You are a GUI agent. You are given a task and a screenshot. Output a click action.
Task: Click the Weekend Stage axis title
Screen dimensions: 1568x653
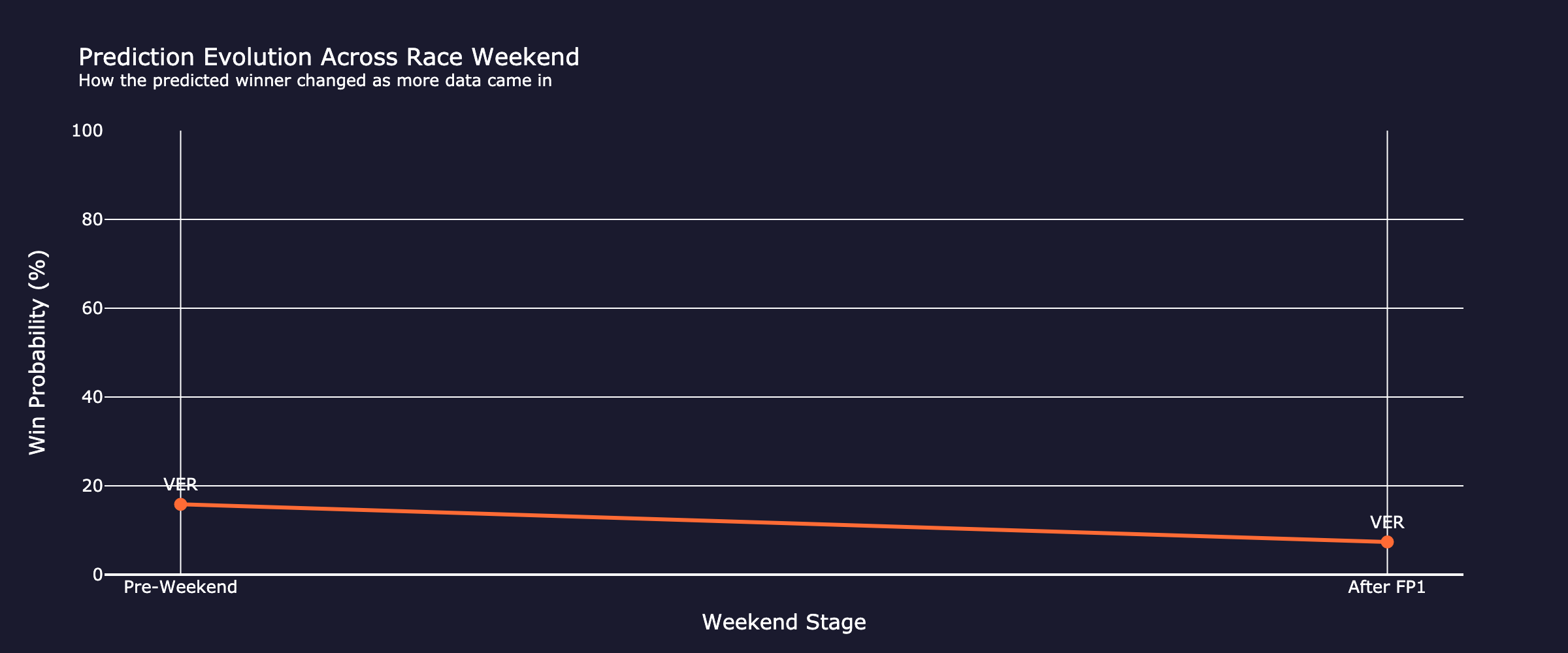(x=784, y=622)
